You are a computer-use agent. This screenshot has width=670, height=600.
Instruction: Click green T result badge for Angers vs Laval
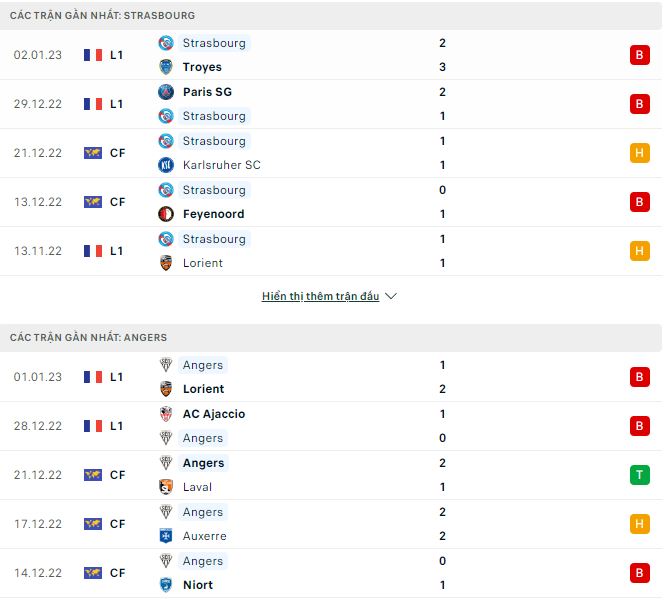[x=639, y=475]
